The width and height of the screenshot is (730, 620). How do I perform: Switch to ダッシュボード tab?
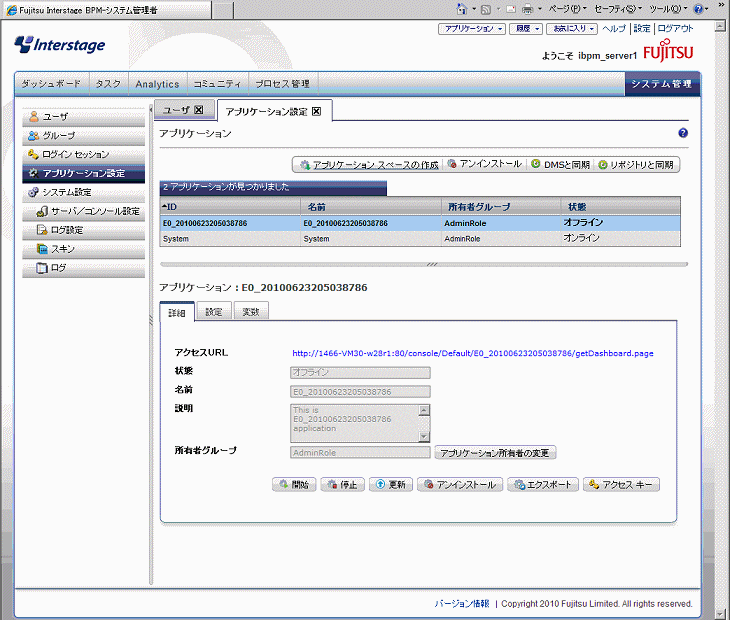pos(51,84)
